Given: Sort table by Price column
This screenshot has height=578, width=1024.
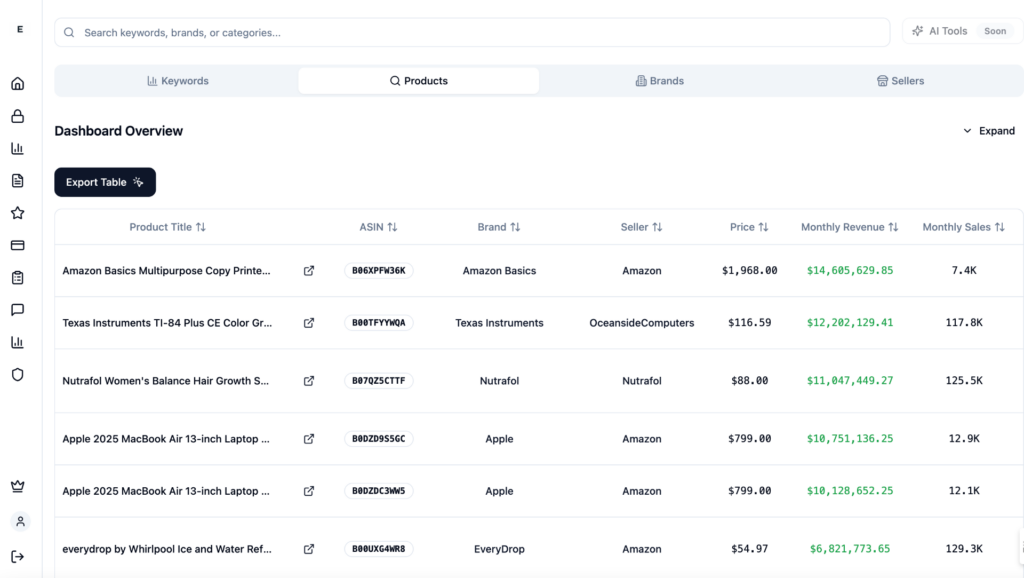Looking at the screenshot, I should pos(749,227).
